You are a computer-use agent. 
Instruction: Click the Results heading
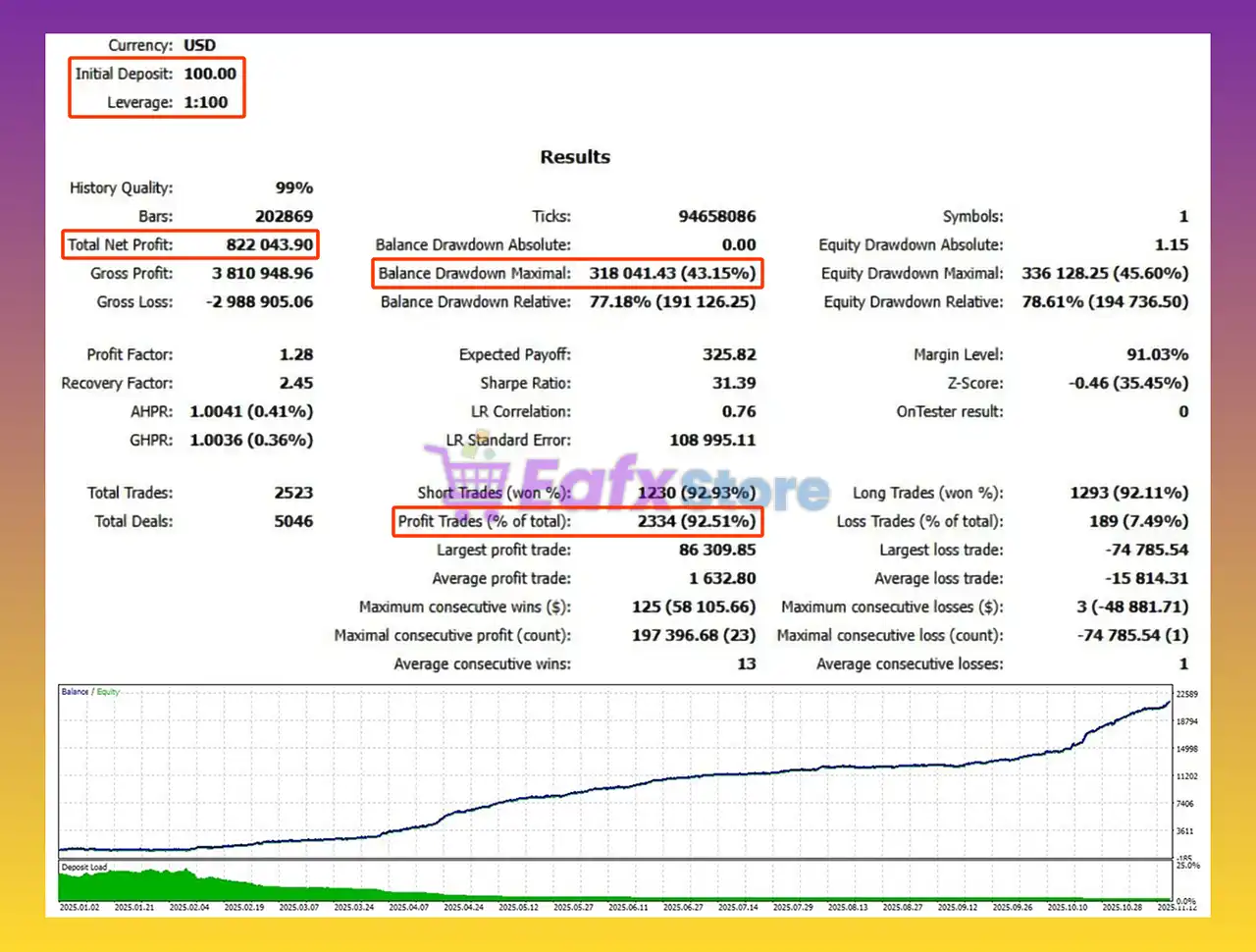pyautogui.click(x=575, y=157)
